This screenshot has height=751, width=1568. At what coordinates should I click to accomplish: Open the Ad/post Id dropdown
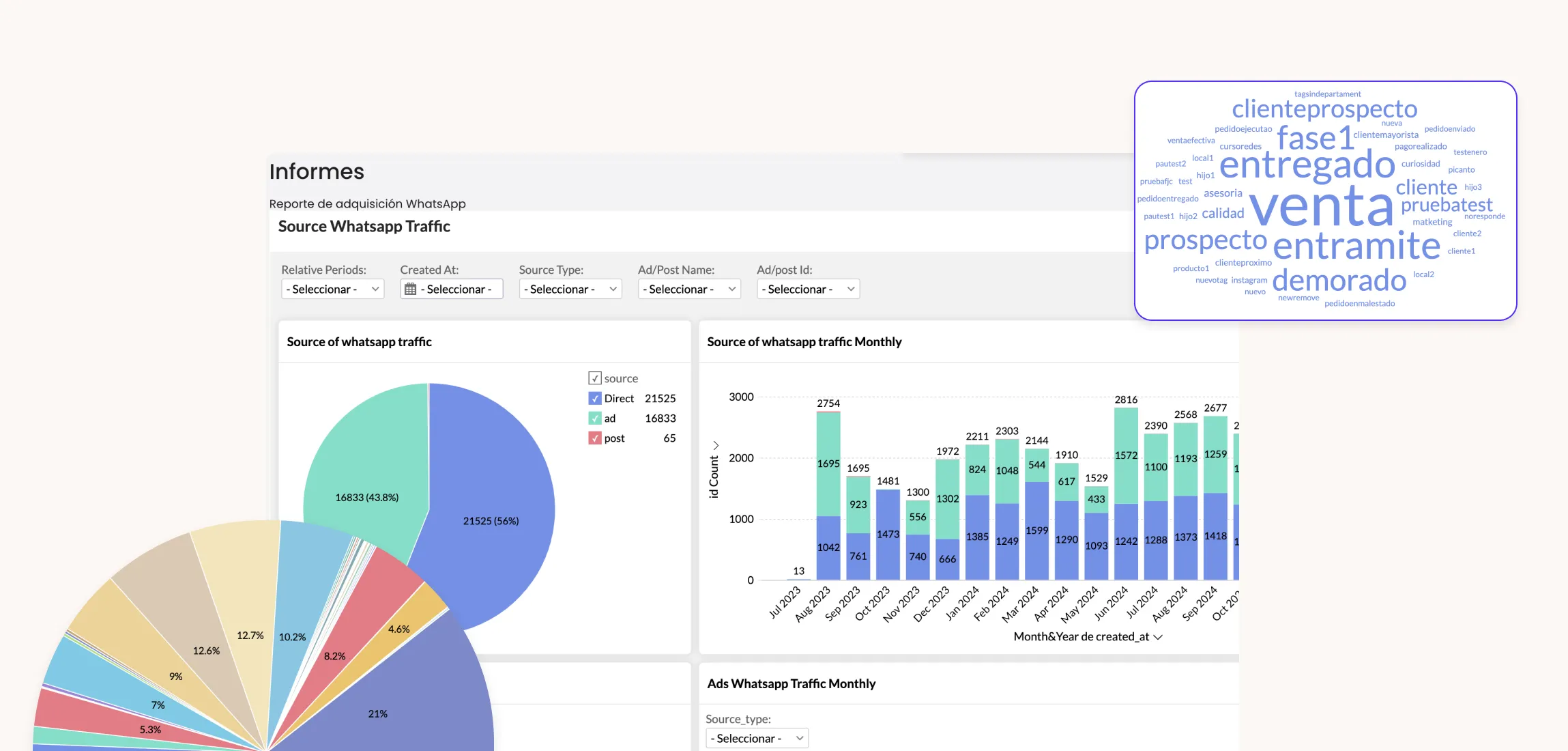click(x=808, y=289)
